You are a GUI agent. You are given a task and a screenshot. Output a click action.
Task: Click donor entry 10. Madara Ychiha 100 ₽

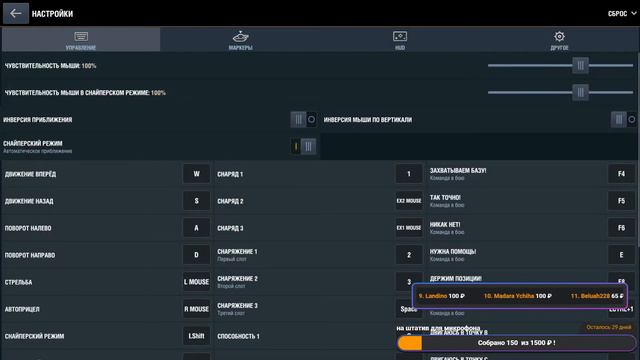tap(518, 296)
